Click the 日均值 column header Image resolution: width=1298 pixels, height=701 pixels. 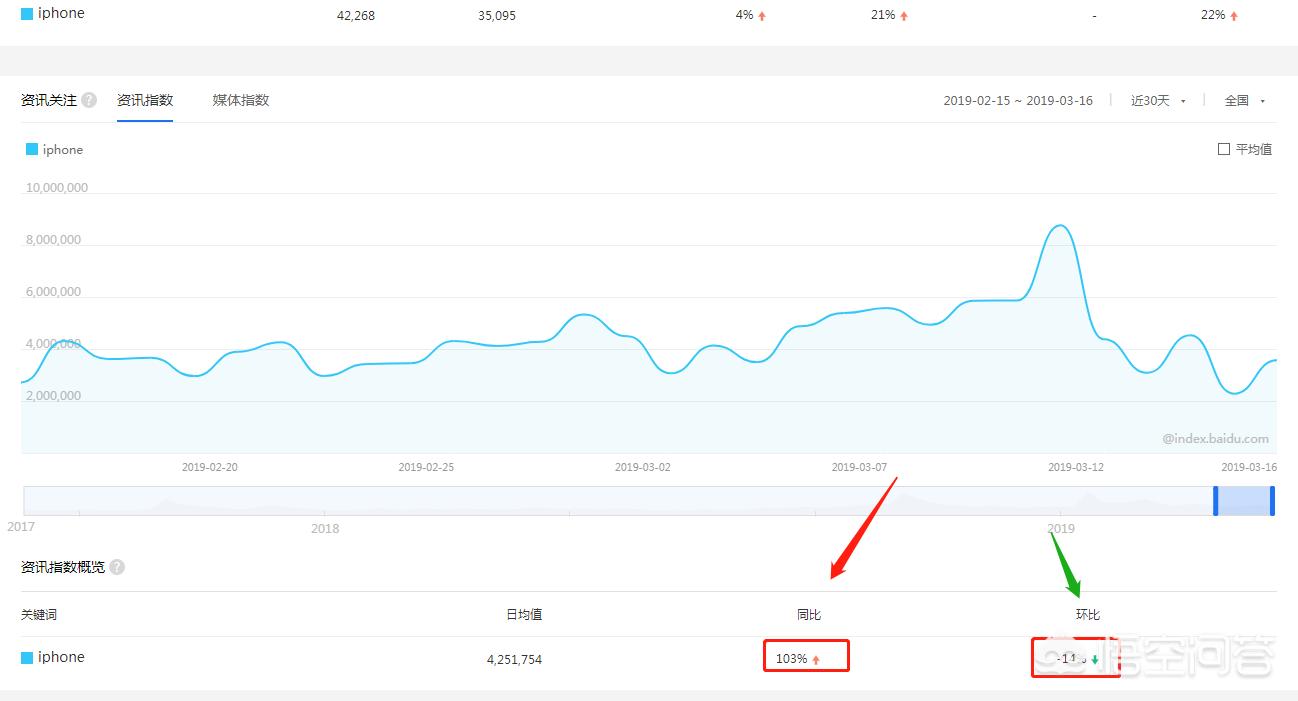(524, 615)
